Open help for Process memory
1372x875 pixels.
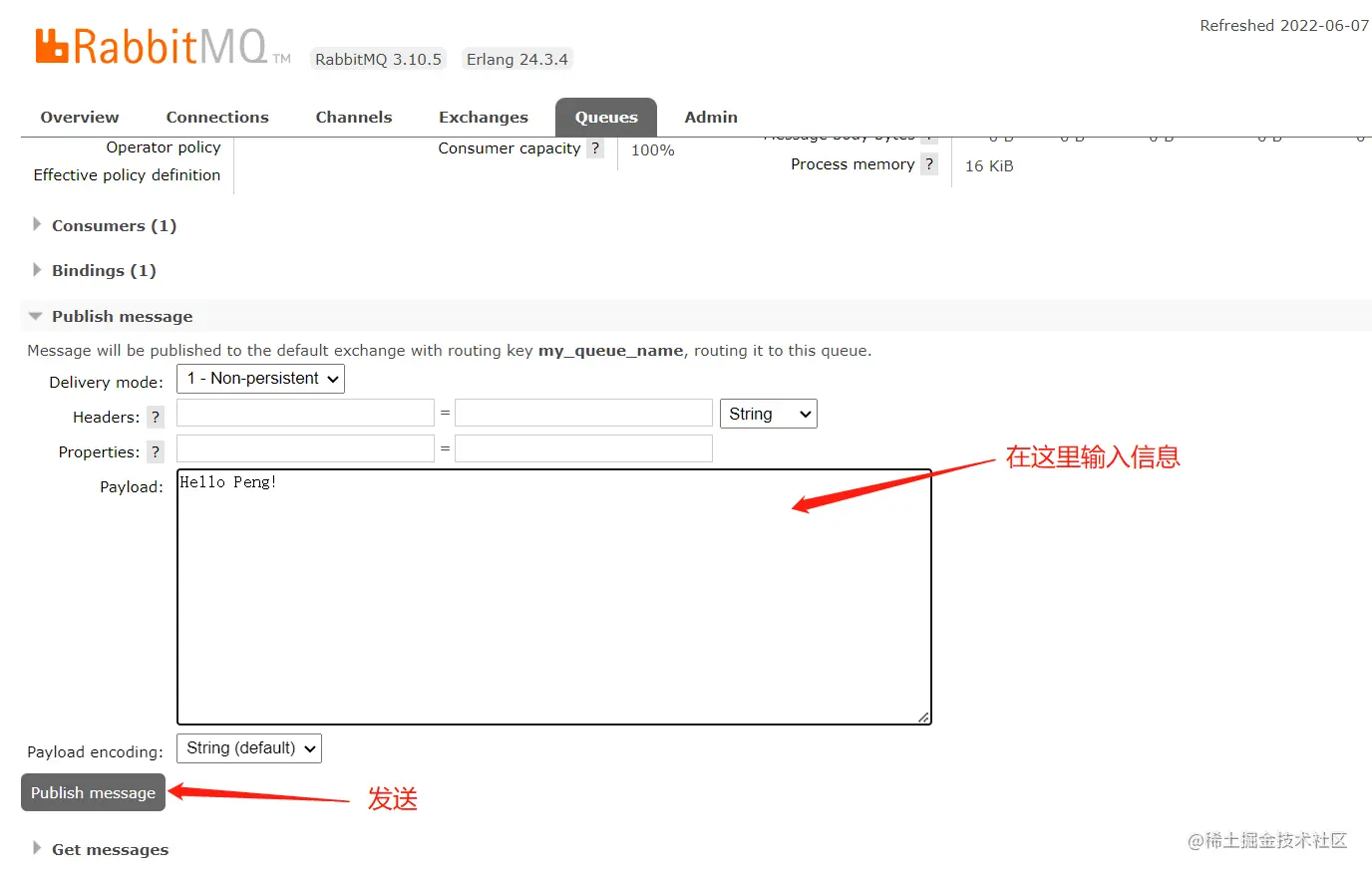click(x=929, y=164)
